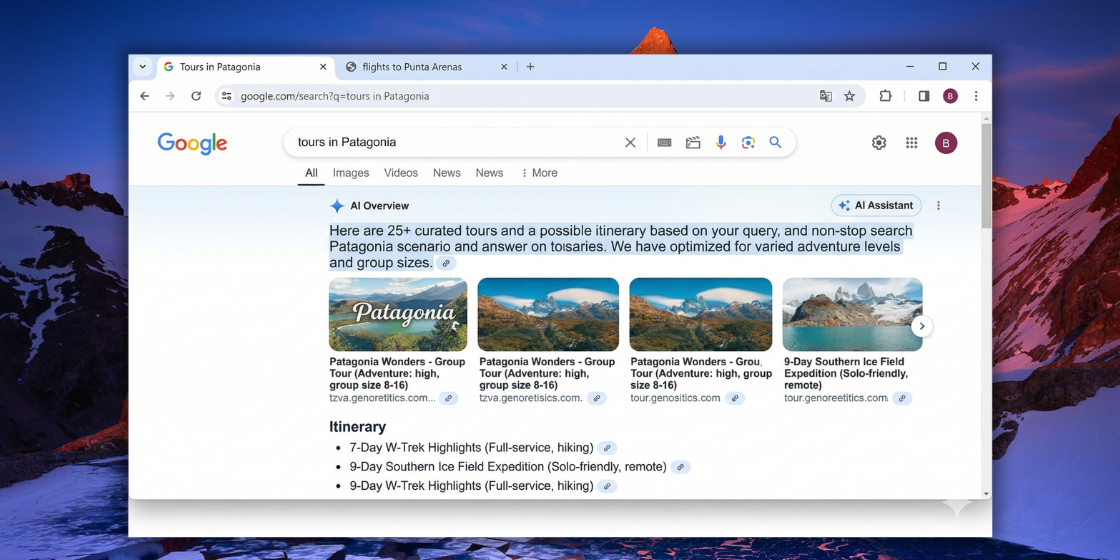Open the AI Assistant button
The image size is (1120, 560).
876,206
